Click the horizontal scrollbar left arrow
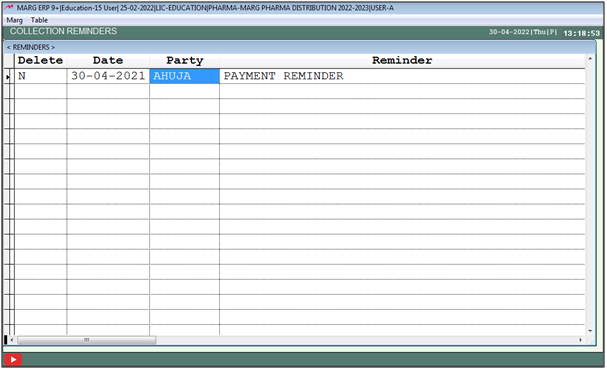This screenshot has width=607, height=369. click(x=12, y=340)
